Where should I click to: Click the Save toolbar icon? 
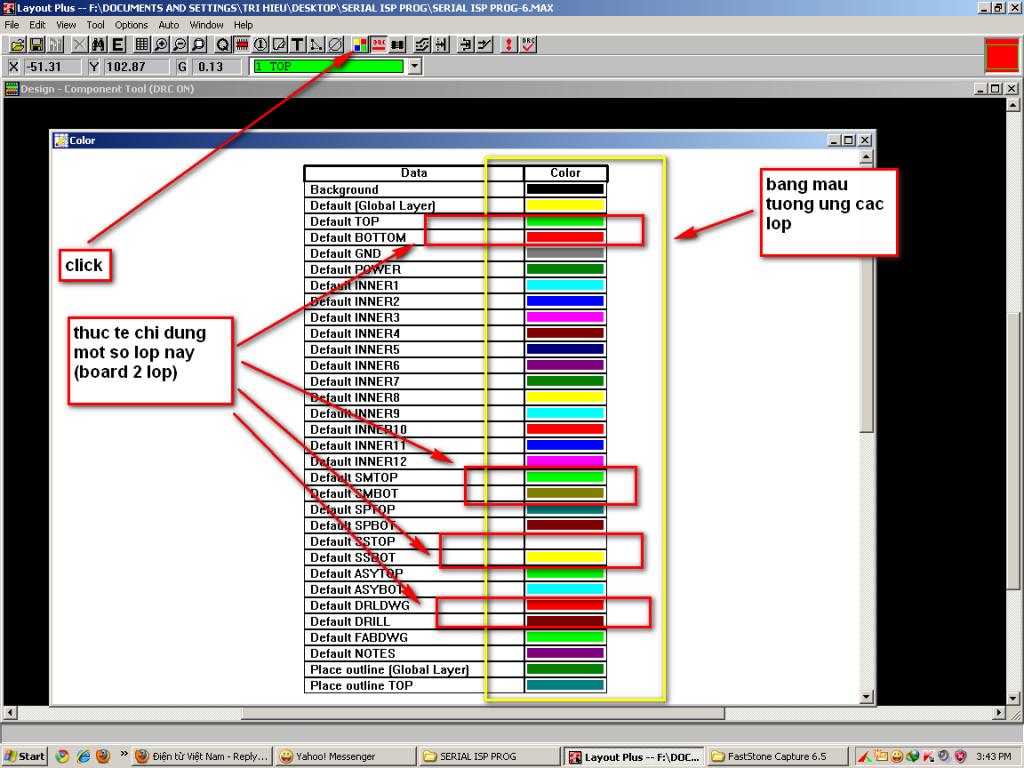[x=37, y=44]
